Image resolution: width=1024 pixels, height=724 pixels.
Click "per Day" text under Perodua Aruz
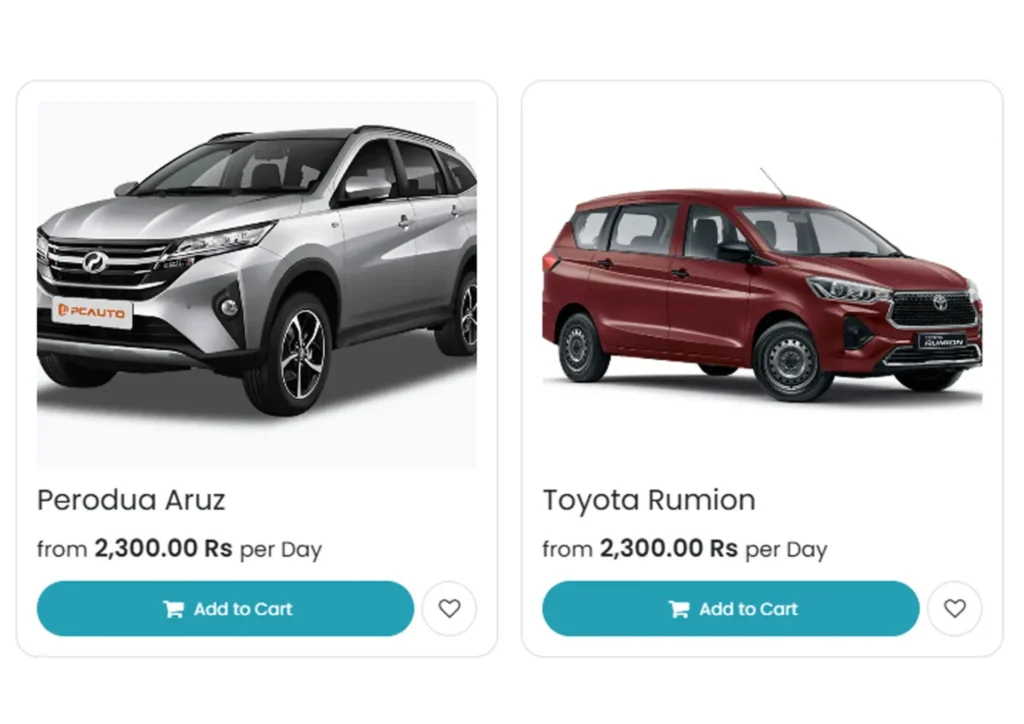point(281,550)
